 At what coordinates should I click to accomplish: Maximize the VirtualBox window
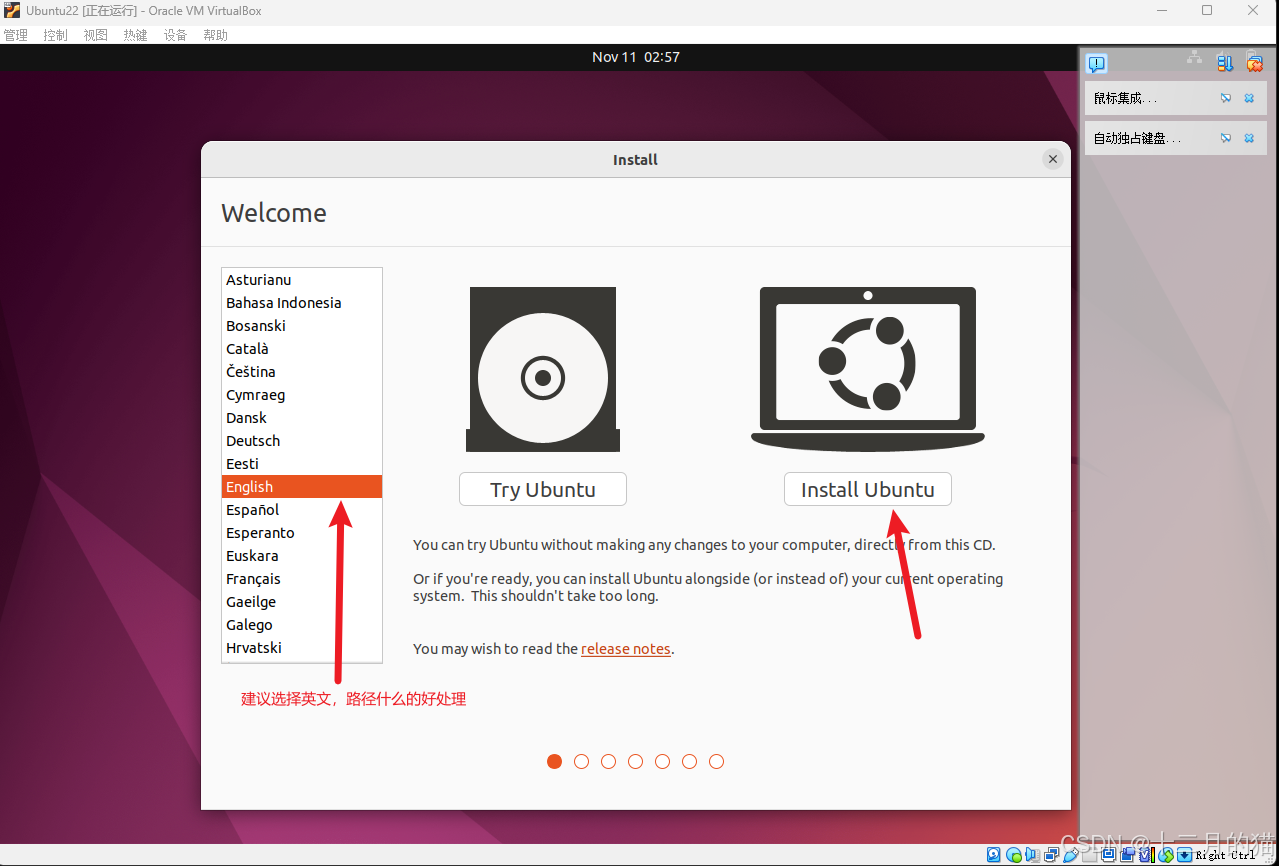(x=1207, y=10)
